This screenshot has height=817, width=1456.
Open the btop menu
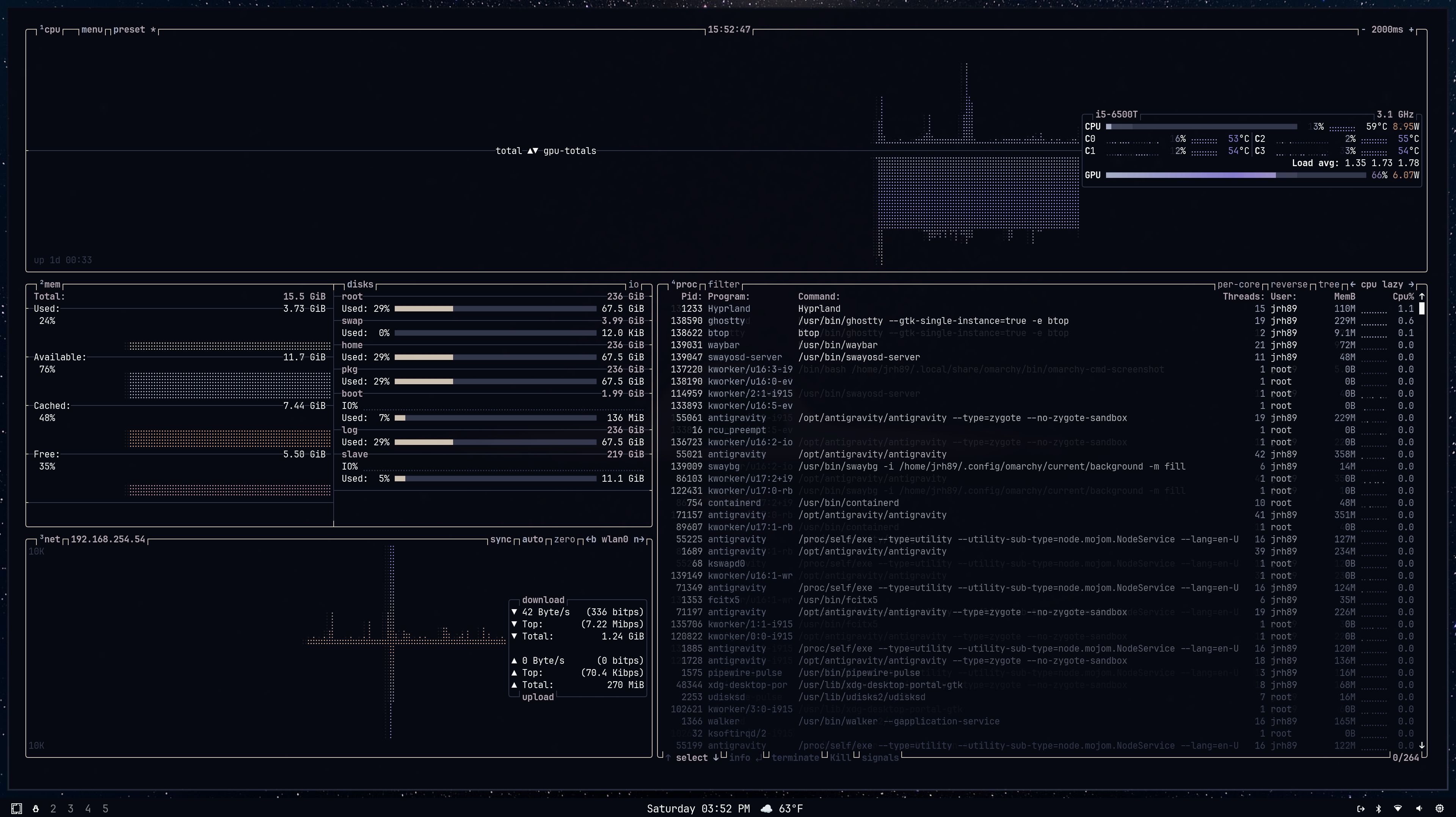click(91, 30)
